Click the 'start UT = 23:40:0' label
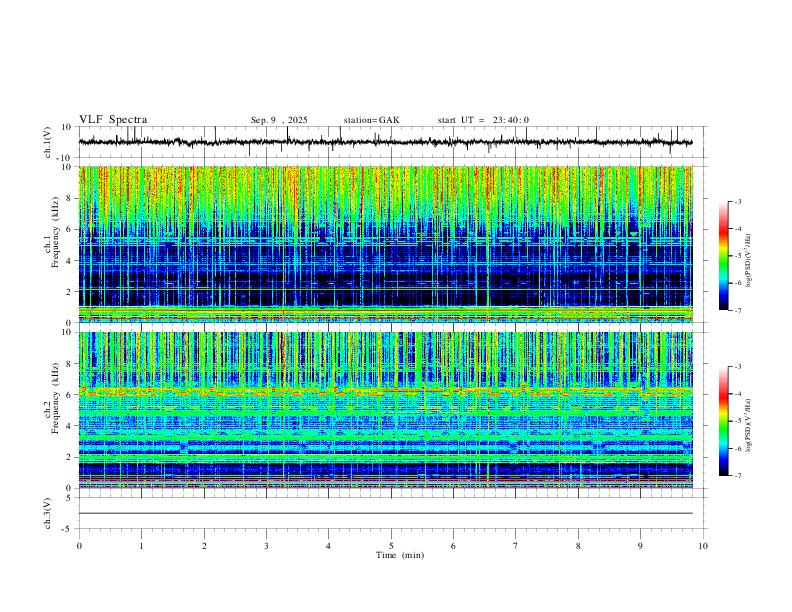The image size is (792, 612). (483, 120)
